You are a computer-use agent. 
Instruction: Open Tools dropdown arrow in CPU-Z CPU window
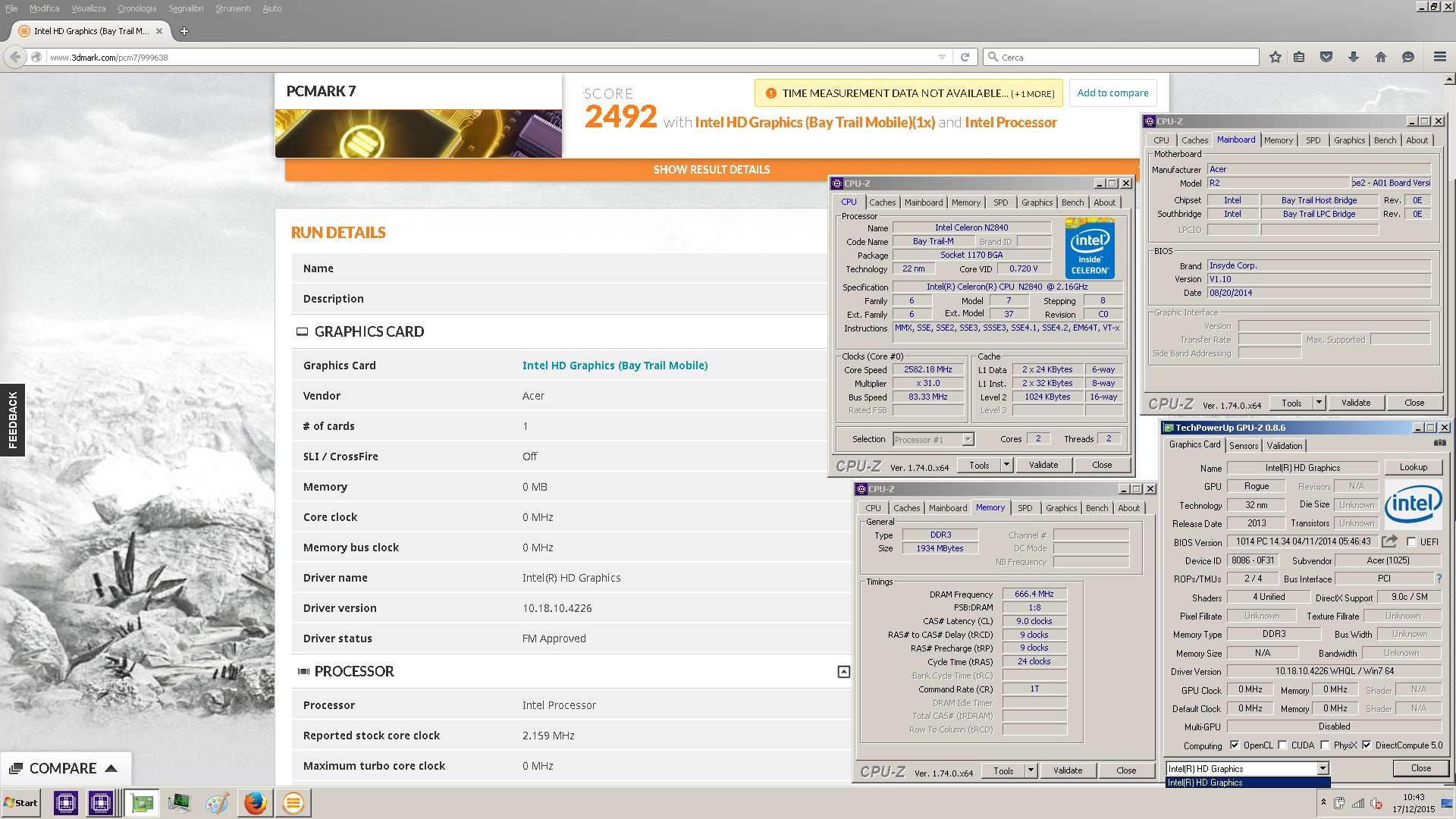pyautogui.click(x=1006, y=465)
